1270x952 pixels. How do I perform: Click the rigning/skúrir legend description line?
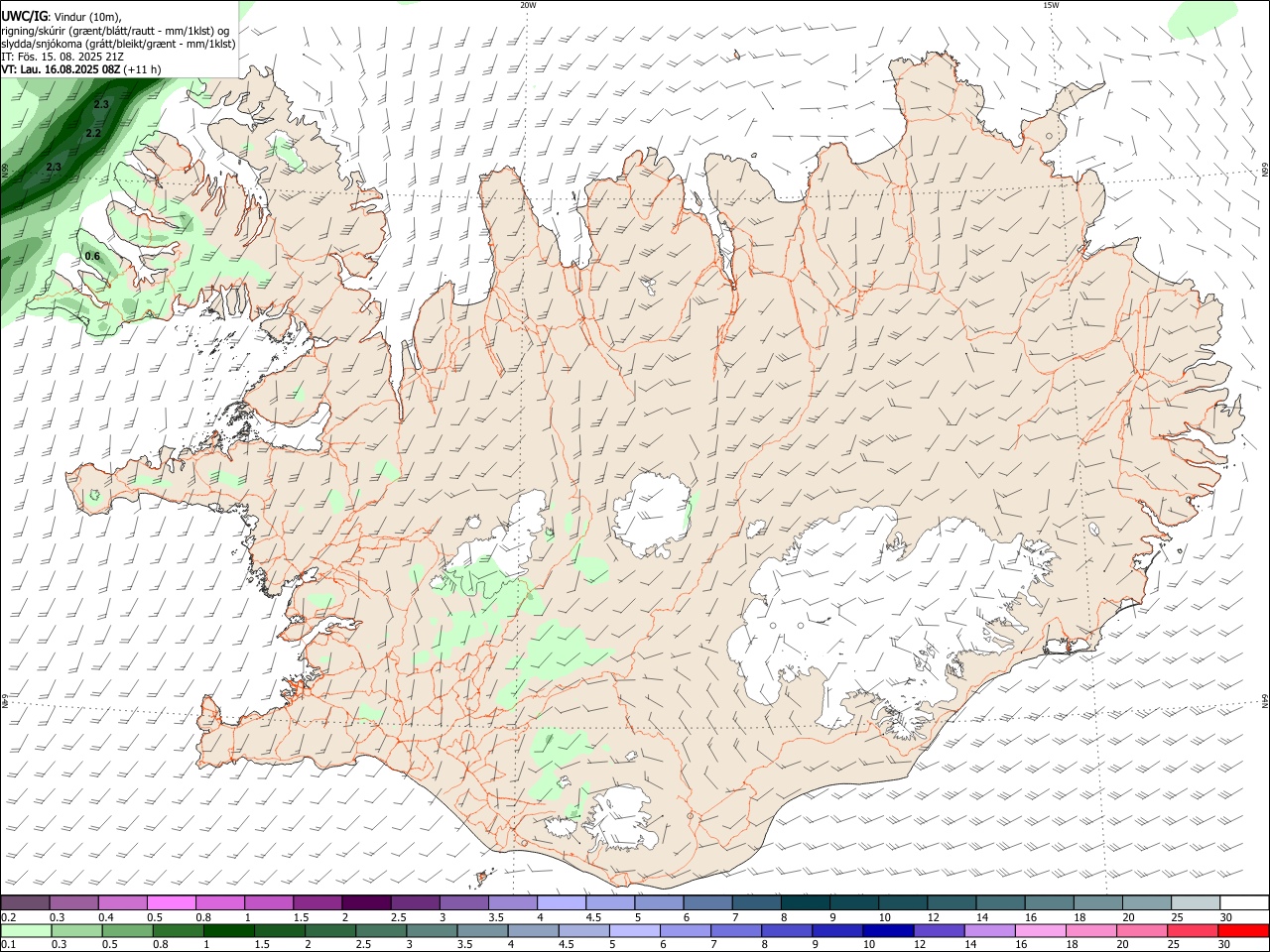click(115, 31)
